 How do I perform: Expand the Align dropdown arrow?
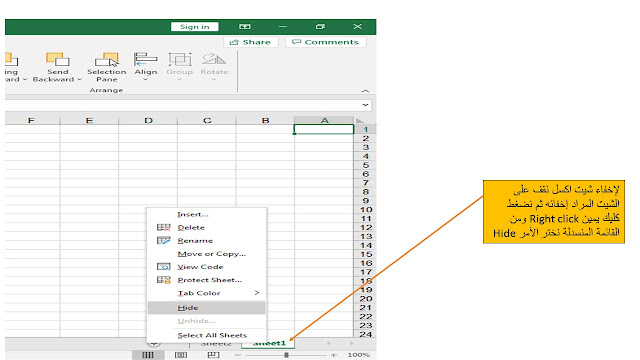click(145, 80)
